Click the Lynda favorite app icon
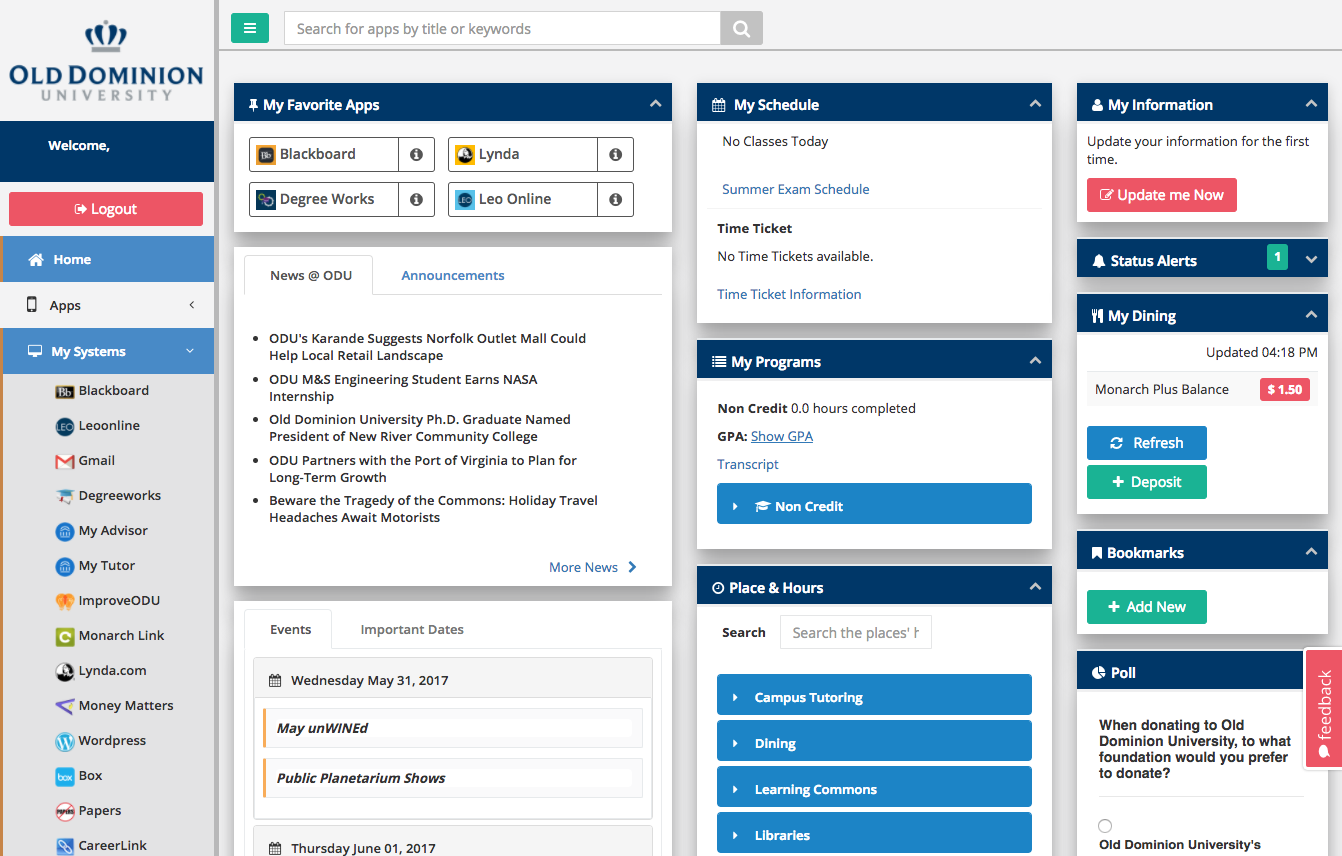The width and height of the screenshot is (1342, 856). click(465, 155)
